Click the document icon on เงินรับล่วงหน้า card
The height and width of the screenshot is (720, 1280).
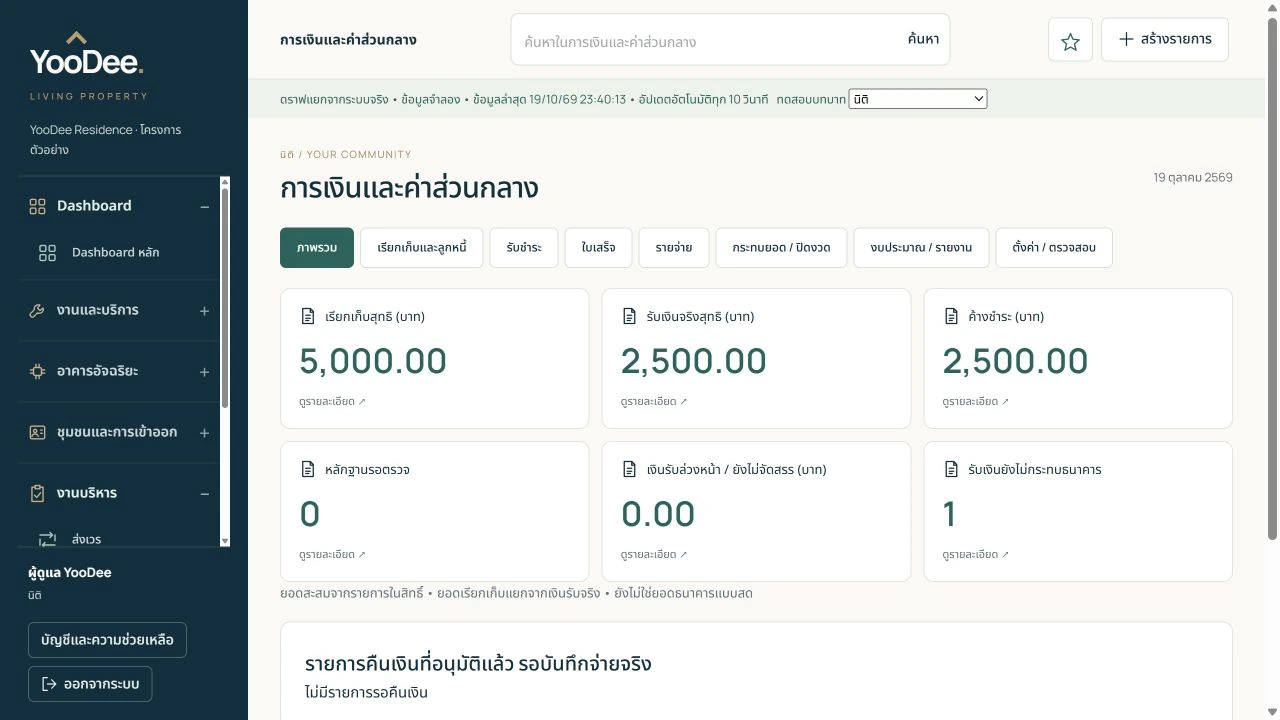pyautogui.click(x=630, y=470)
